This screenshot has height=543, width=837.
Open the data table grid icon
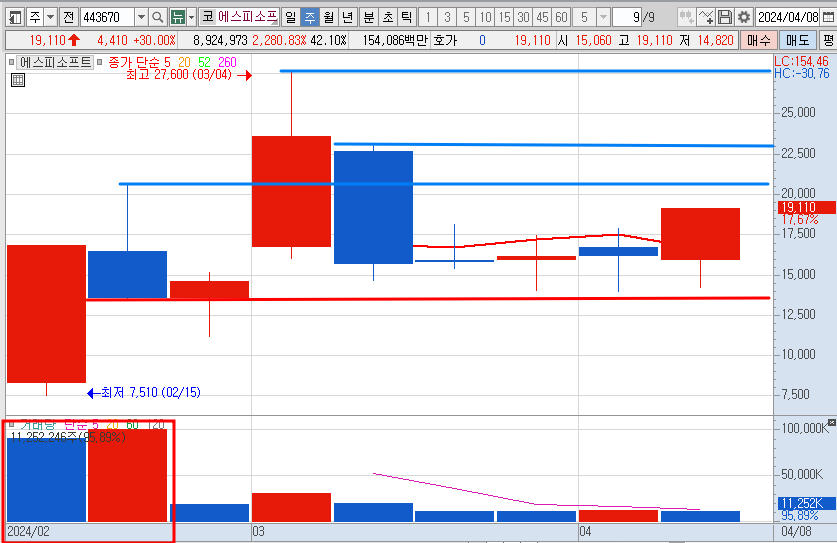[x=18, y=80]
